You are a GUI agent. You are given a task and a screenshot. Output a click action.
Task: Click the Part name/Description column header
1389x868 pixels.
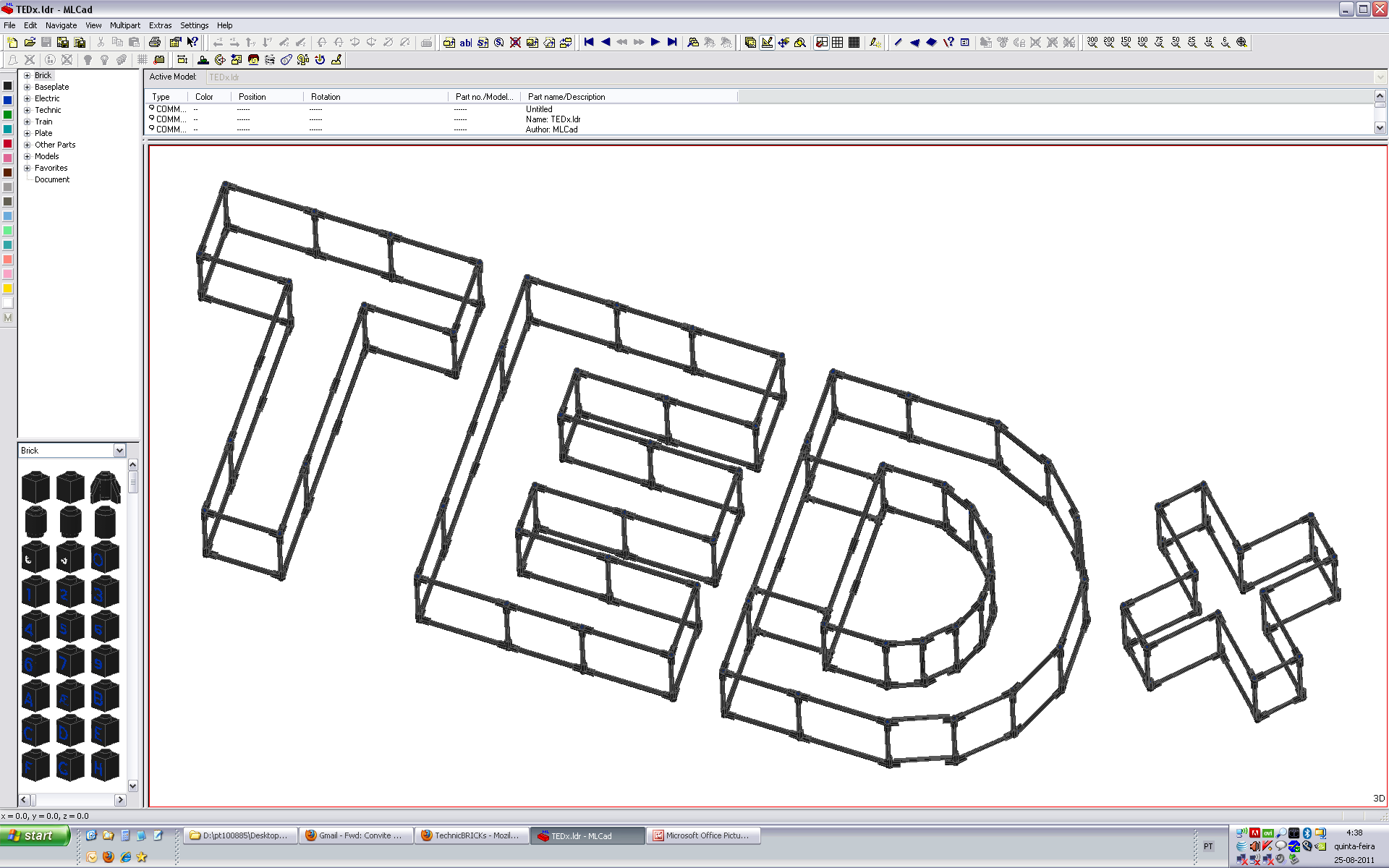[629, 97]
